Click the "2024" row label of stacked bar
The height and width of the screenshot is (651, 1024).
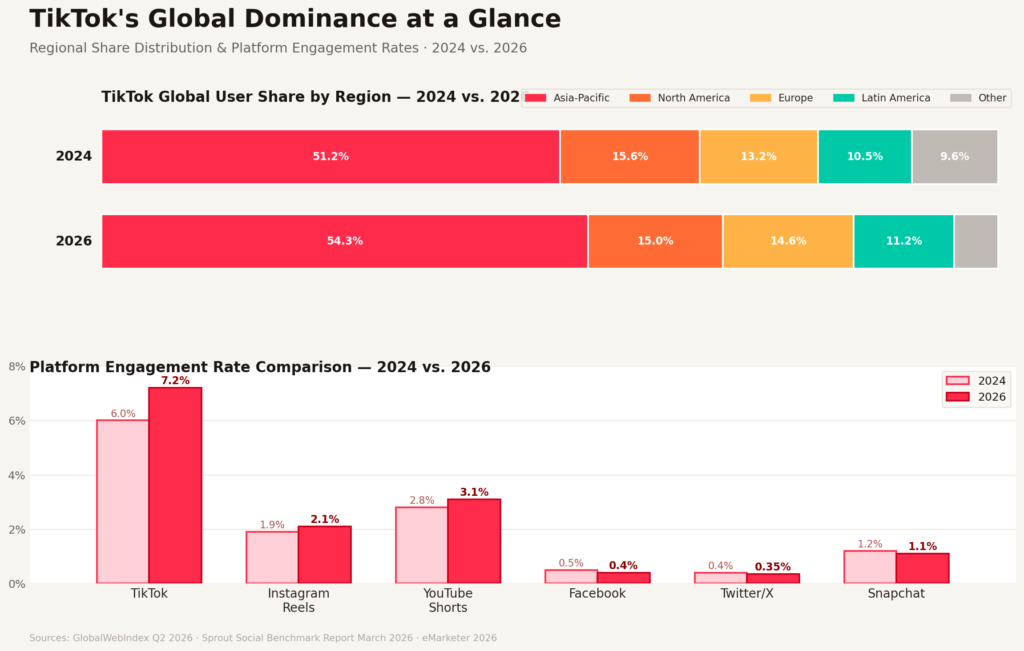click(x=74, y=156)
